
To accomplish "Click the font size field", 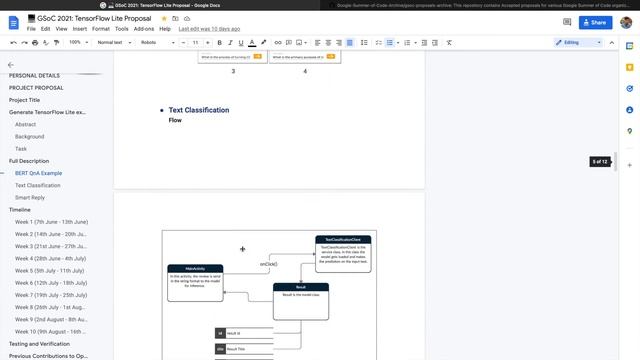I will [x=196, y=42].
